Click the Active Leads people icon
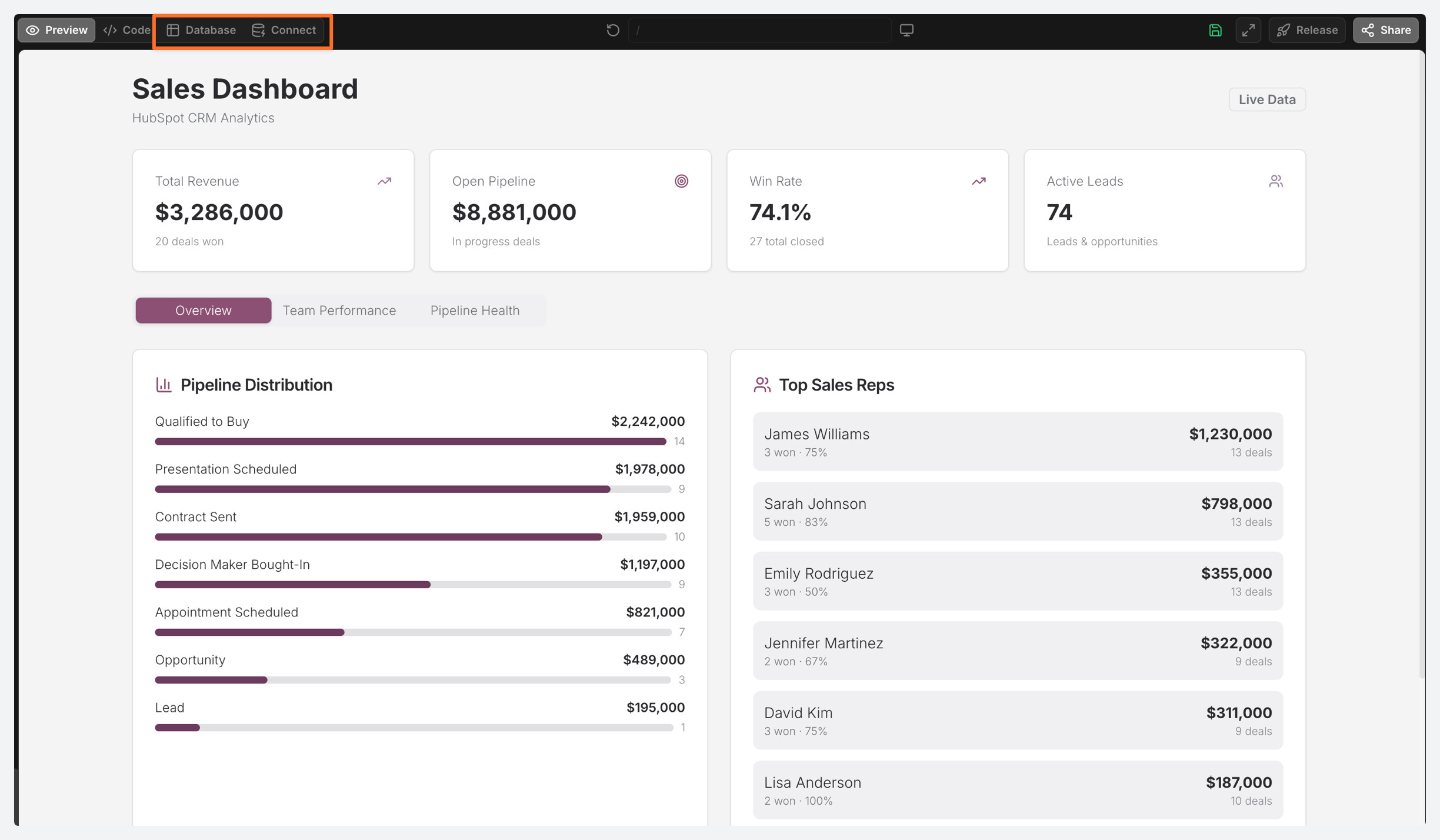 [x=1275, y=181]
